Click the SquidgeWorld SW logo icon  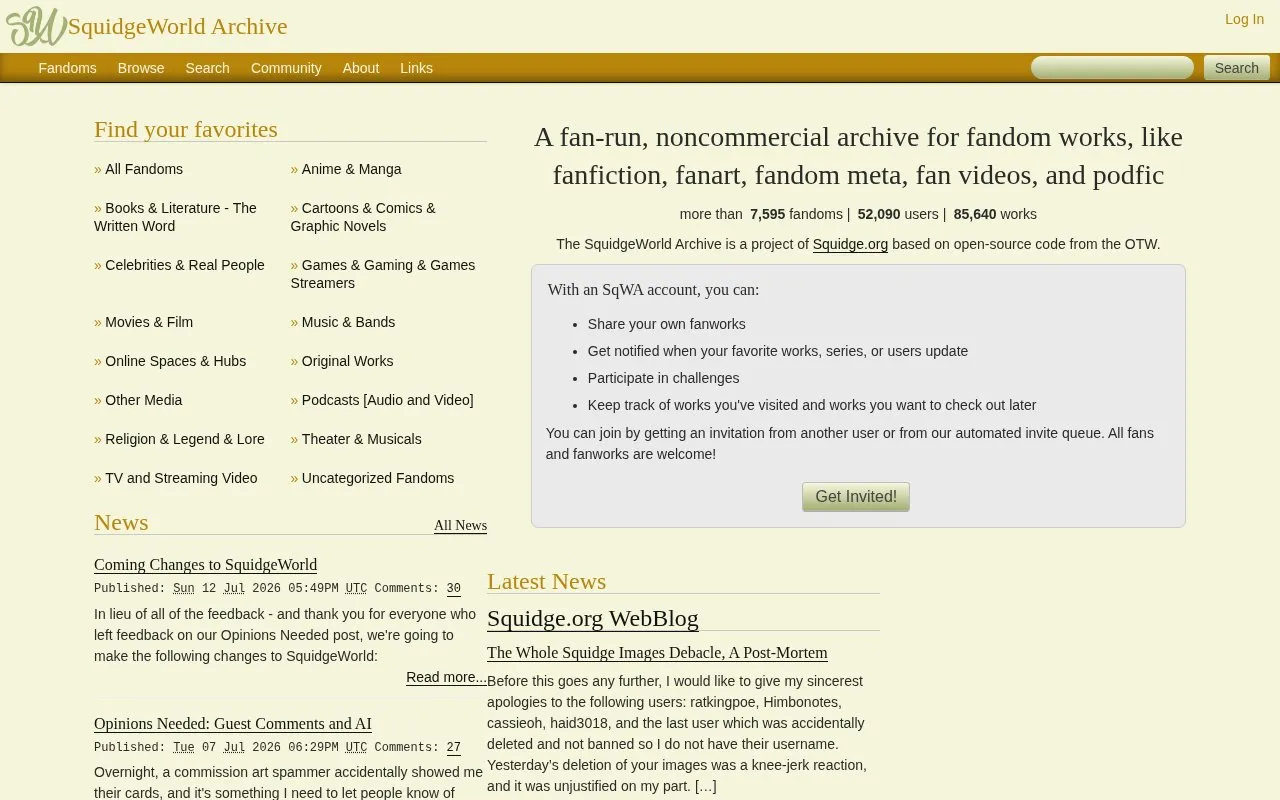tap(36, 26)
